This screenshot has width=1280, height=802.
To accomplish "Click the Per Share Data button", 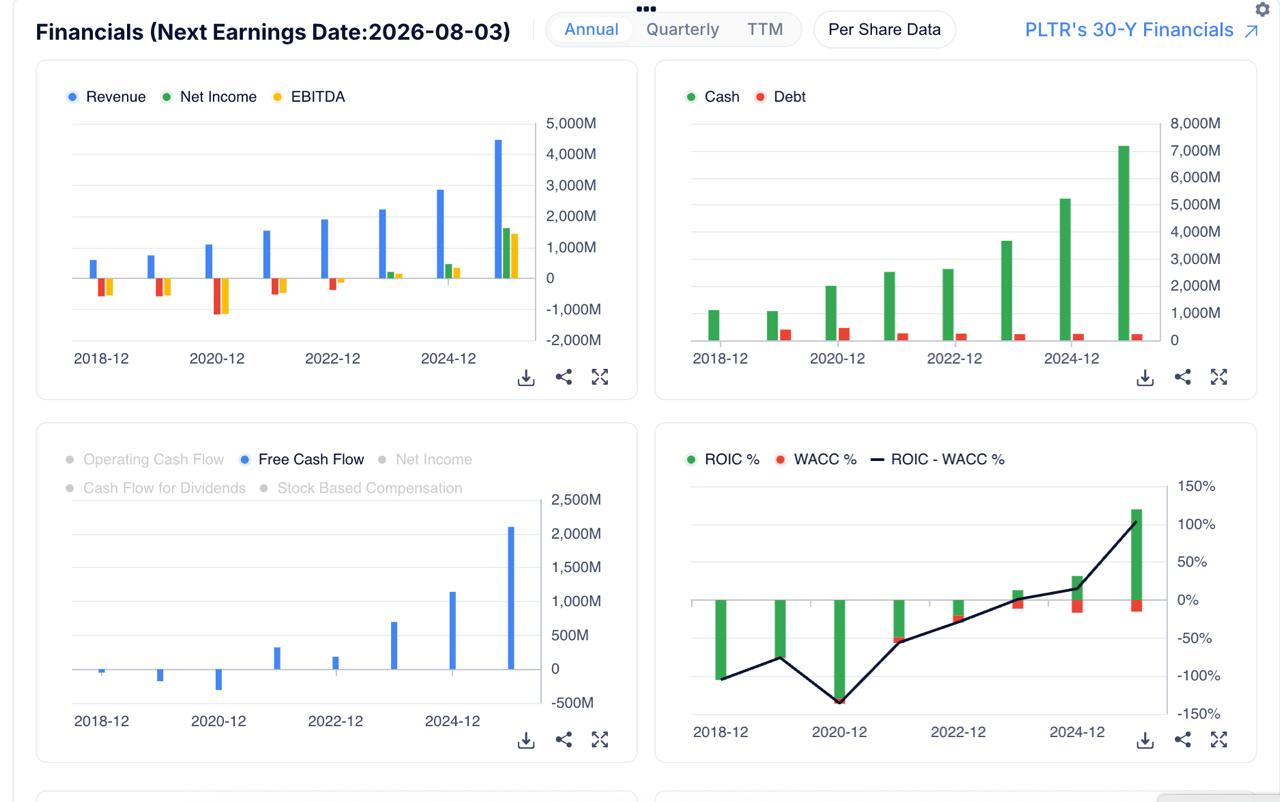I will (x=885, y=30).
